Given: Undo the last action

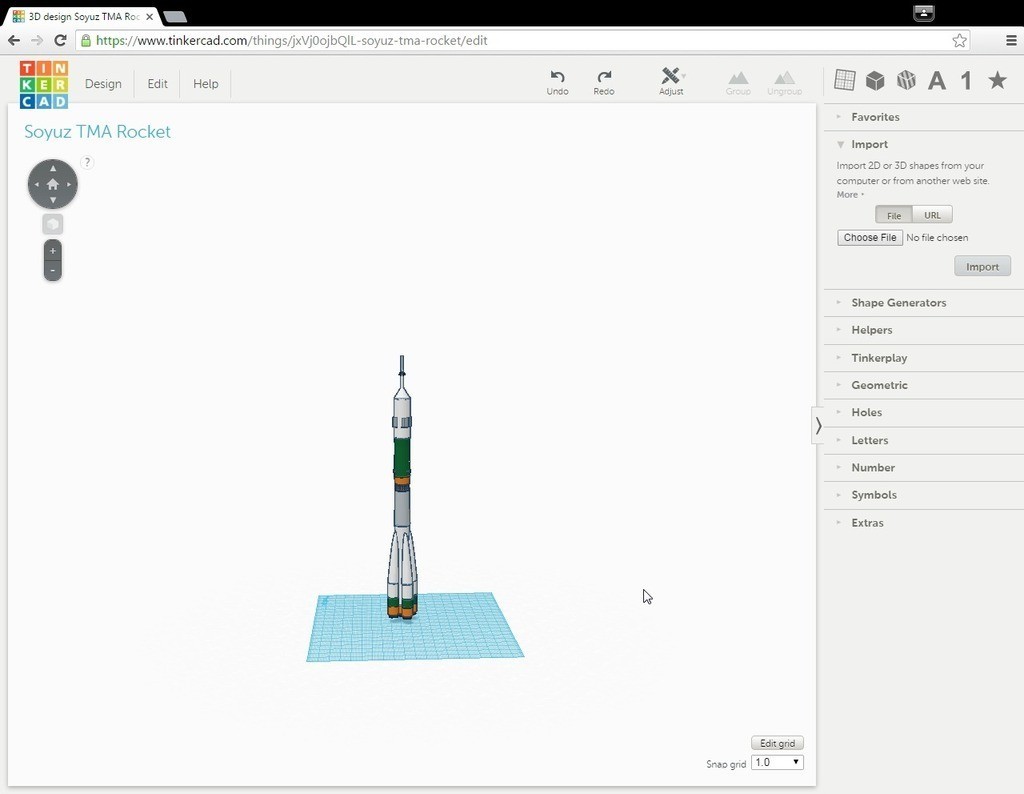Looking at the screenshot, I should tap(557, 82).
